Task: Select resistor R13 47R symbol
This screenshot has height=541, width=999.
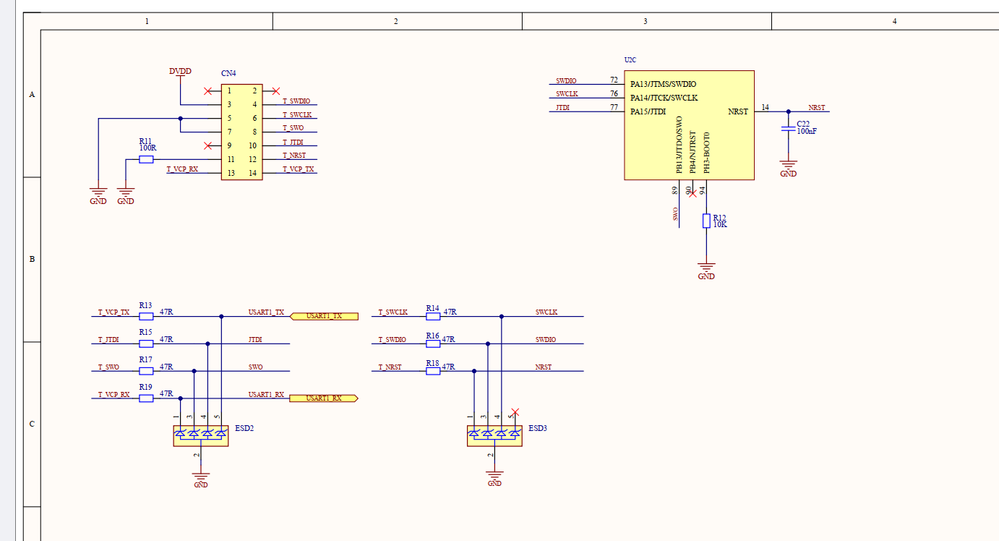Action: pos(147,316)
